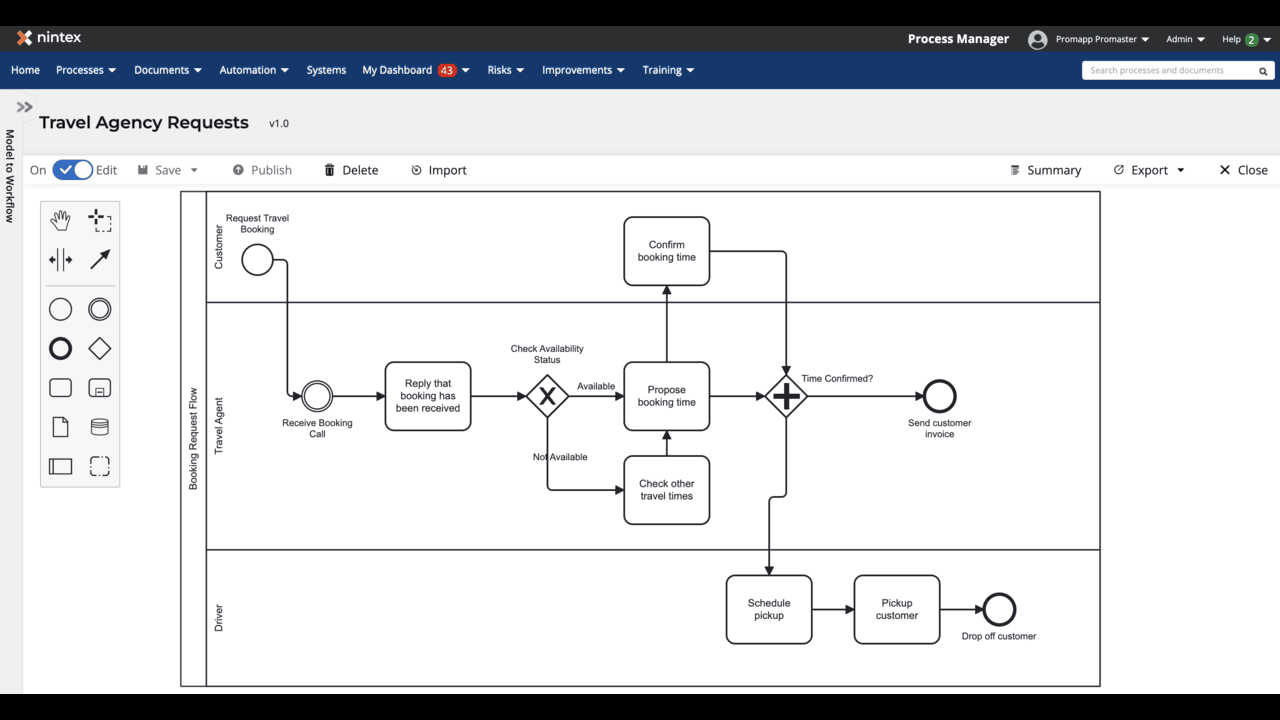Delete the selected element

click(351, 170)
